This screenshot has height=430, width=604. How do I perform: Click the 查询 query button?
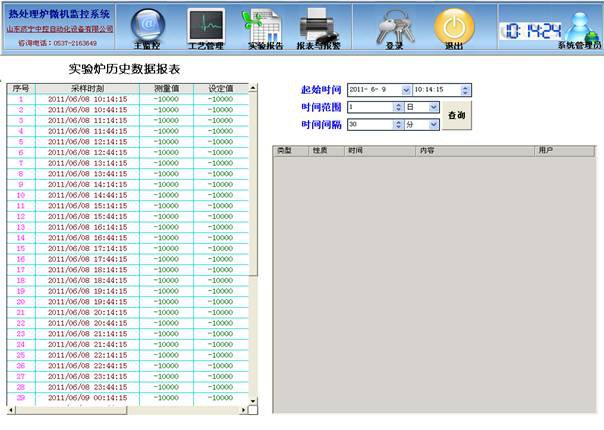(x=456, y=116)
